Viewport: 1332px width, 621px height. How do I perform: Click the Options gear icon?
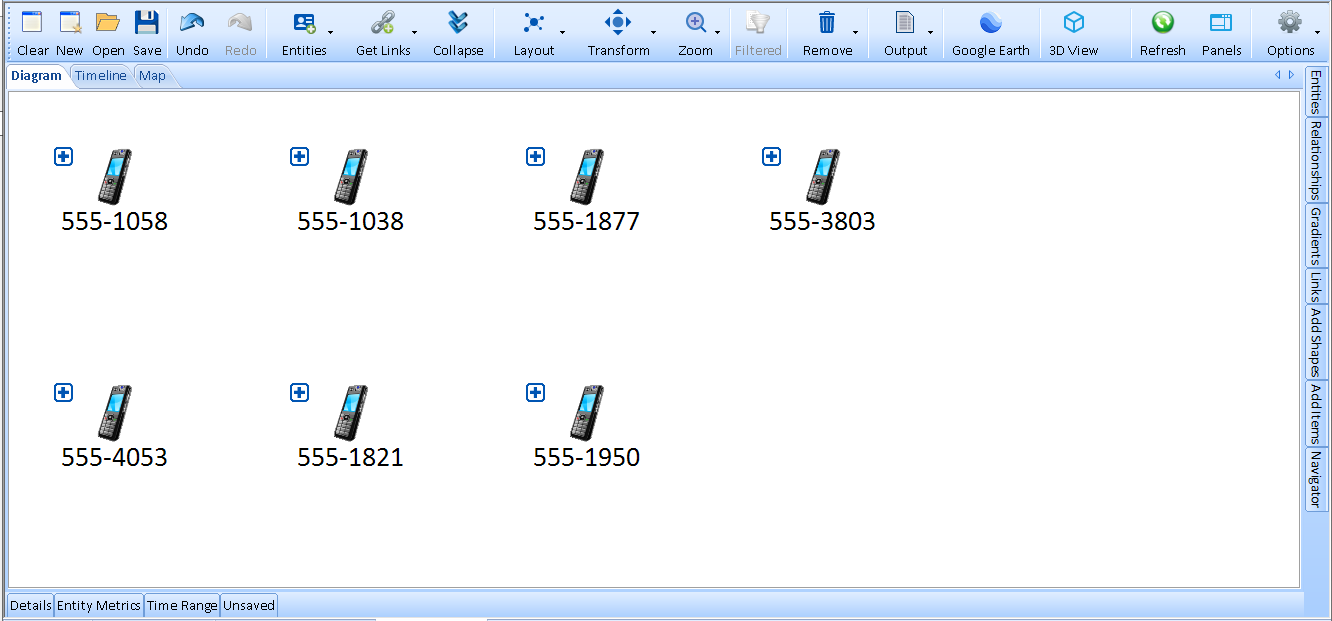pos(1290,23)
